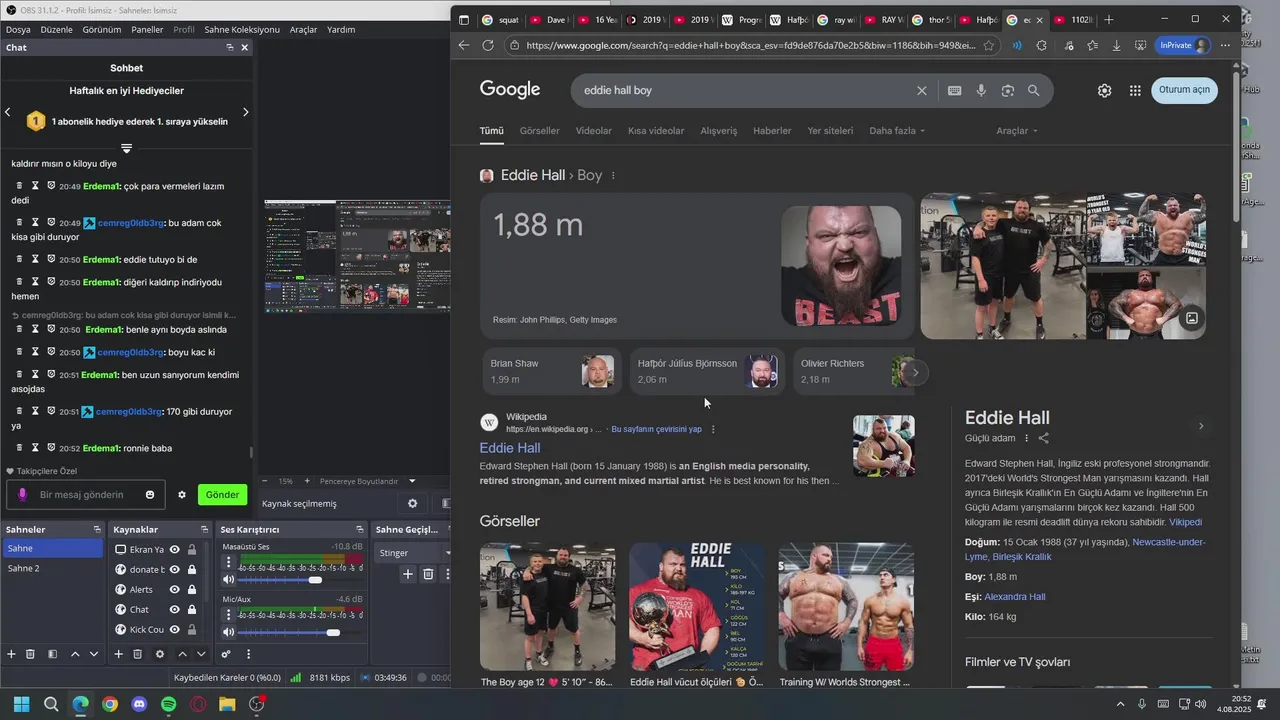Expand Eddie Hall knowledge panel arrow
The width and height of the screenshot is (1280, 720).
pos(1201,426)
